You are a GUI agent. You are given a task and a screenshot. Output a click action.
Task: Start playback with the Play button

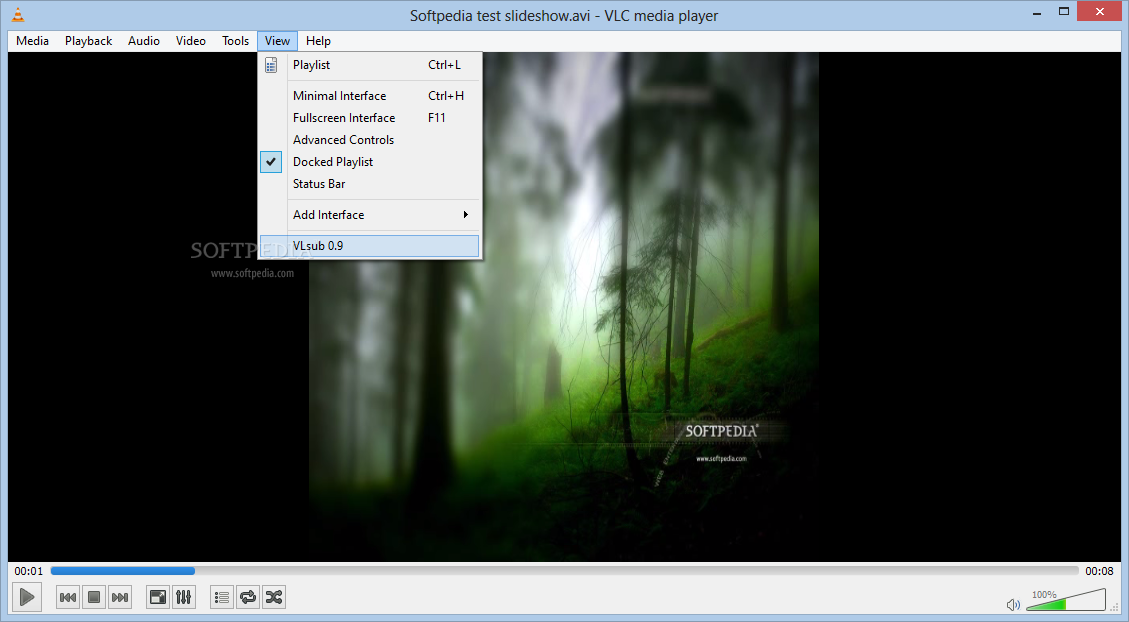pyautogui.click(x=27, y=597)
